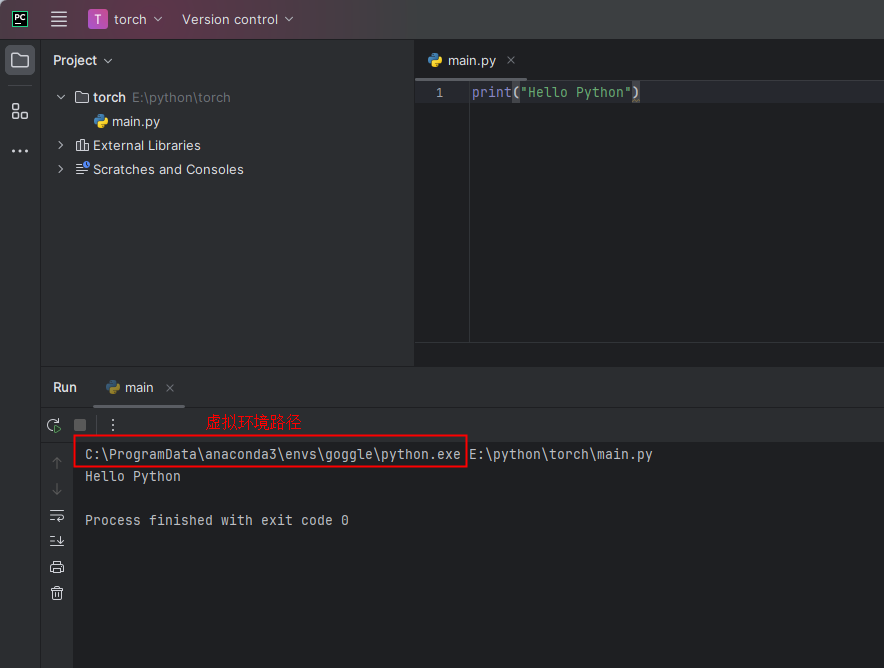Expand the External Libraries node
Image resolution: width=884 pixels, height=668 pixels.
tap(61, 145)
